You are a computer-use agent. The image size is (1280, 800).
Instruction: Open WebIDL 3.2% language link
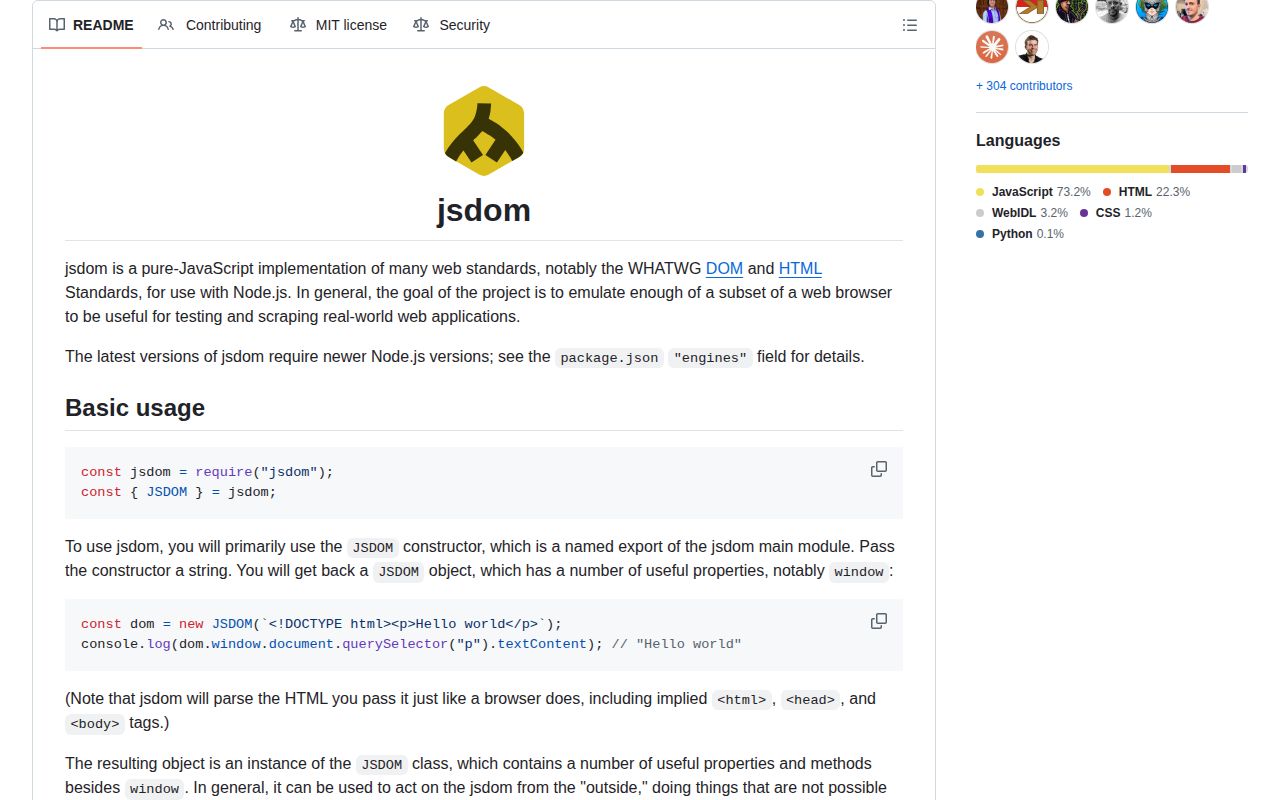point(1022,213)
